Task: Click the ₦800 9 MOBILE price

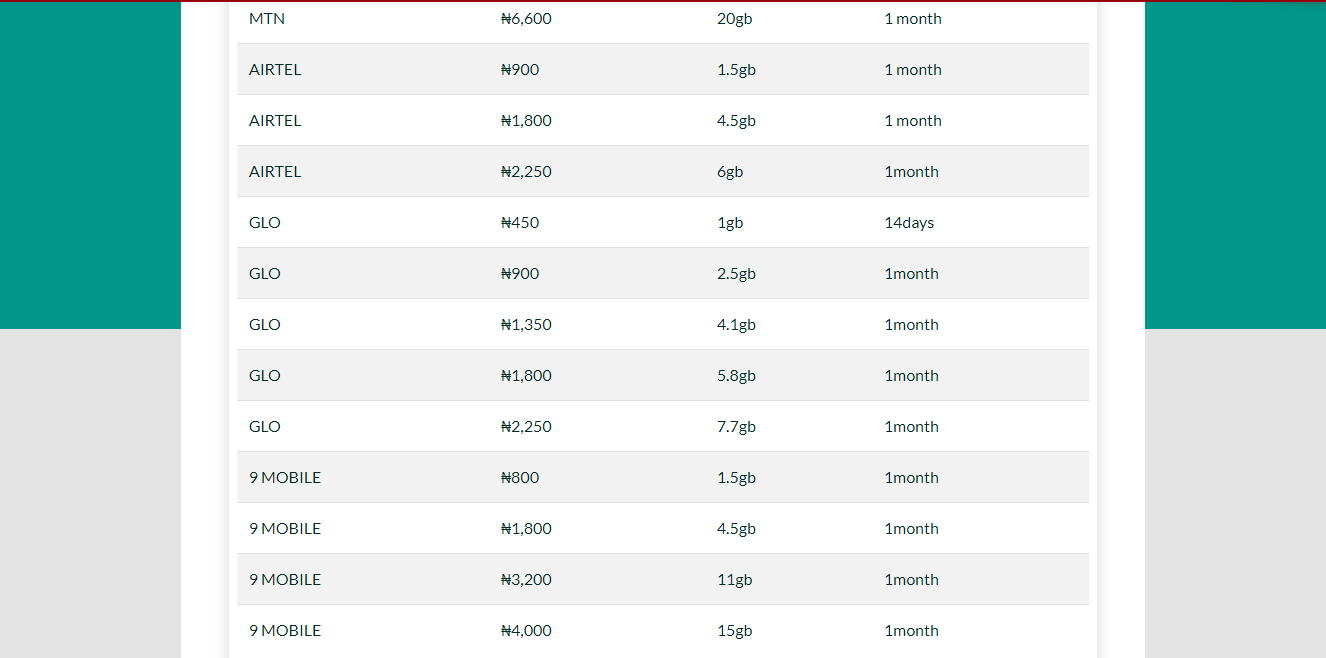Action: point(520,478)
